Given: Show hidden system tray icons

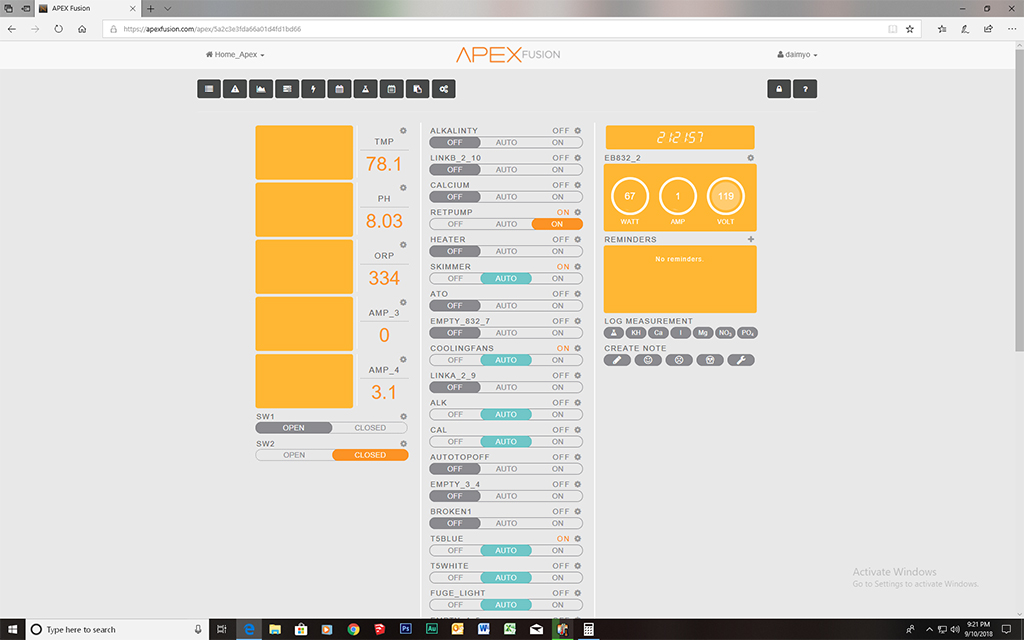Looking at the screenshot, I should [929, 630].
